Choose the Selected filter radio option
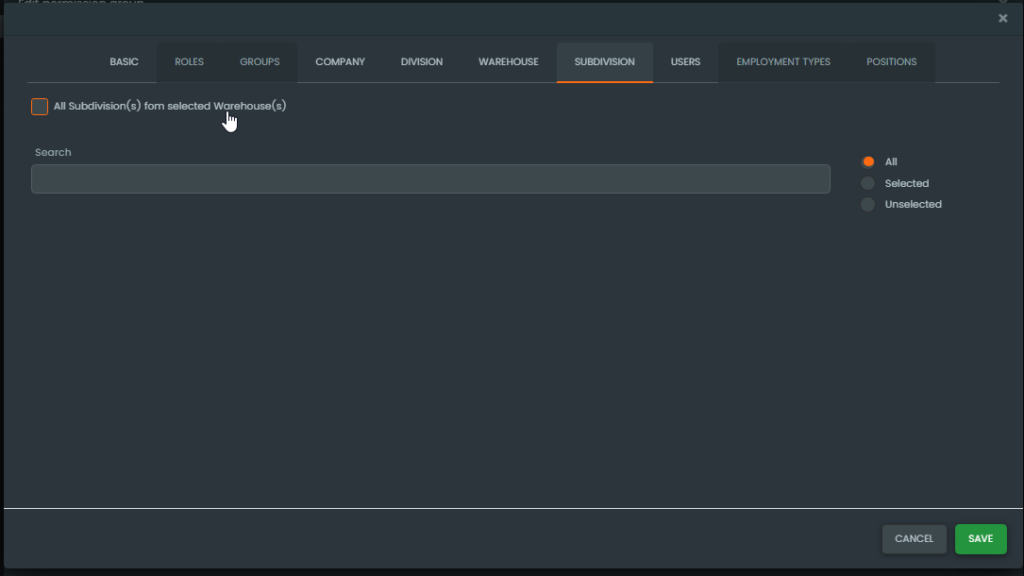Viewport: 1024px width, 576px height. [x=868, y=183]
